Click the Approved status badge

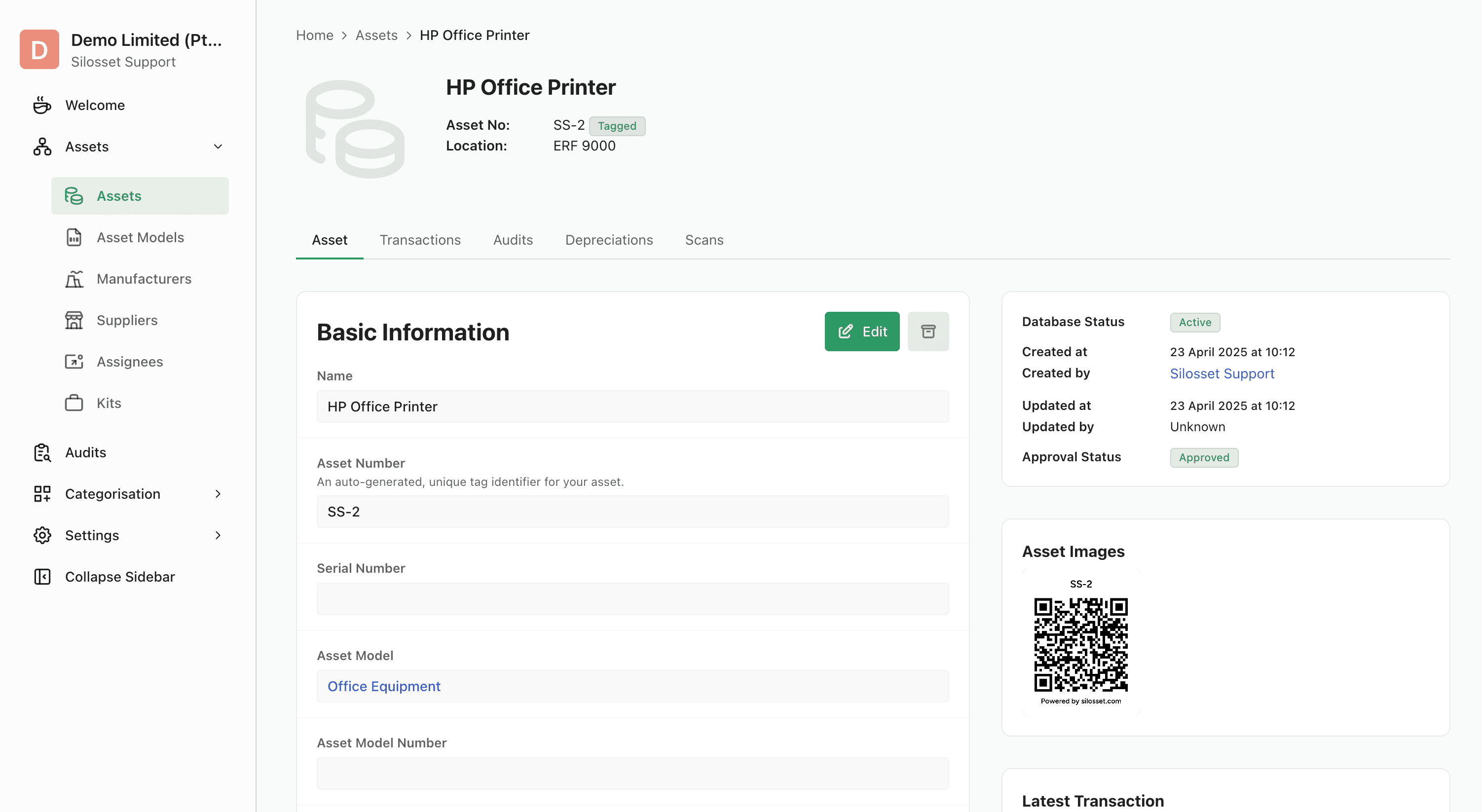pyautogui.click(x=1204, y=457)
